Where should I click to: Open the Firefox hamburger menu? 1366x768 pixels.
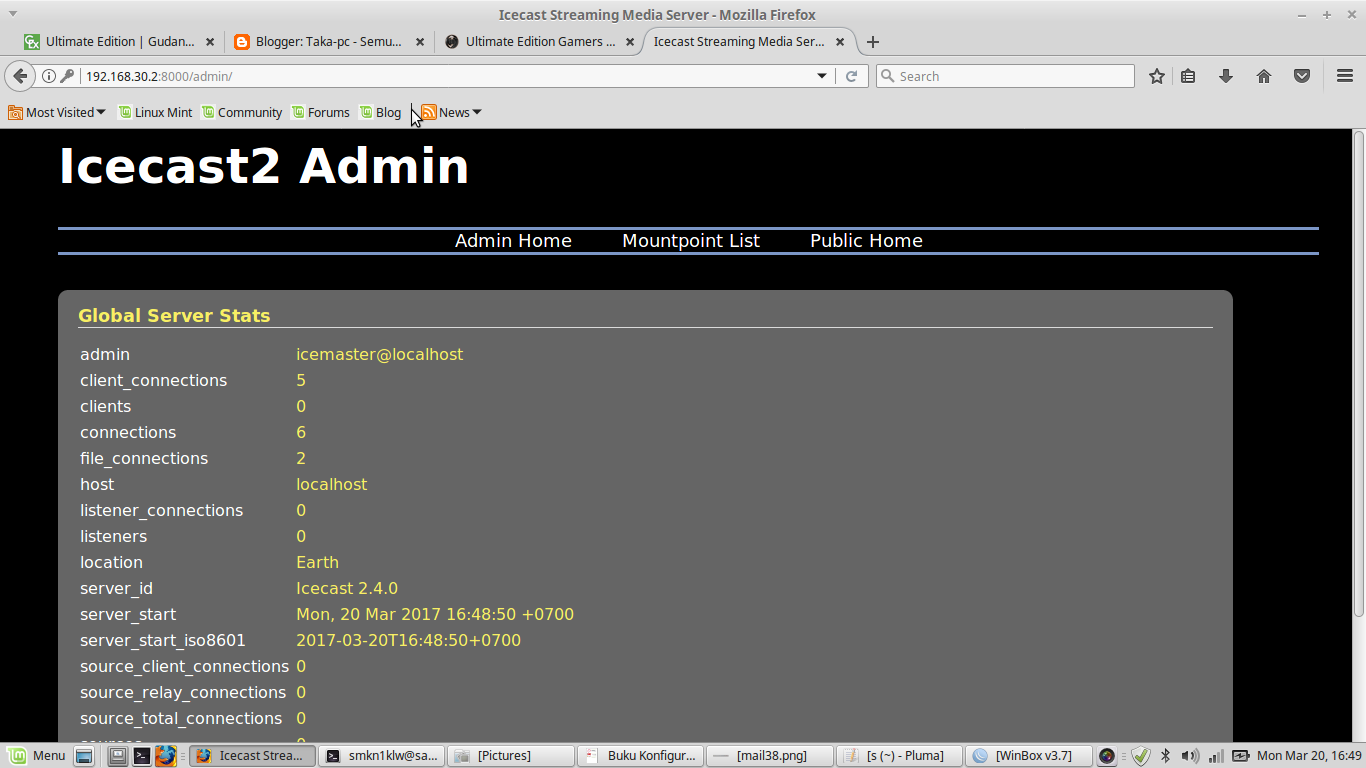pos(1345,76)
